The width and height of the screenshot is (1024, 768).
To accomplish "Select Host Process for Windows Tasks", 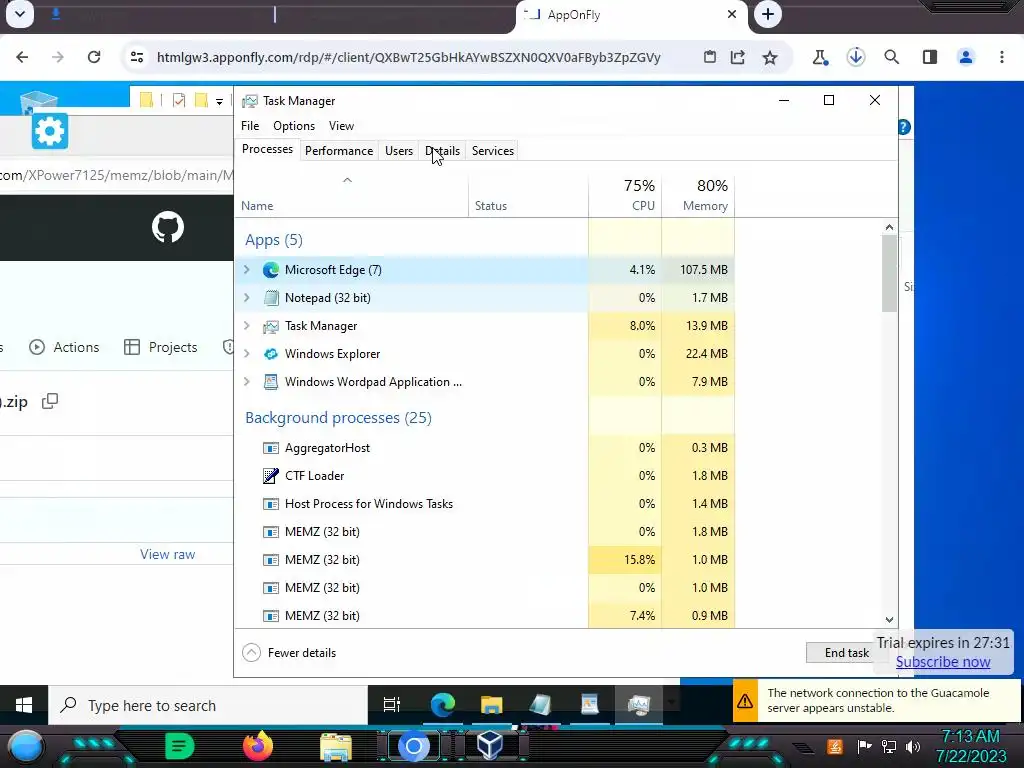I will tap(485, 504).
